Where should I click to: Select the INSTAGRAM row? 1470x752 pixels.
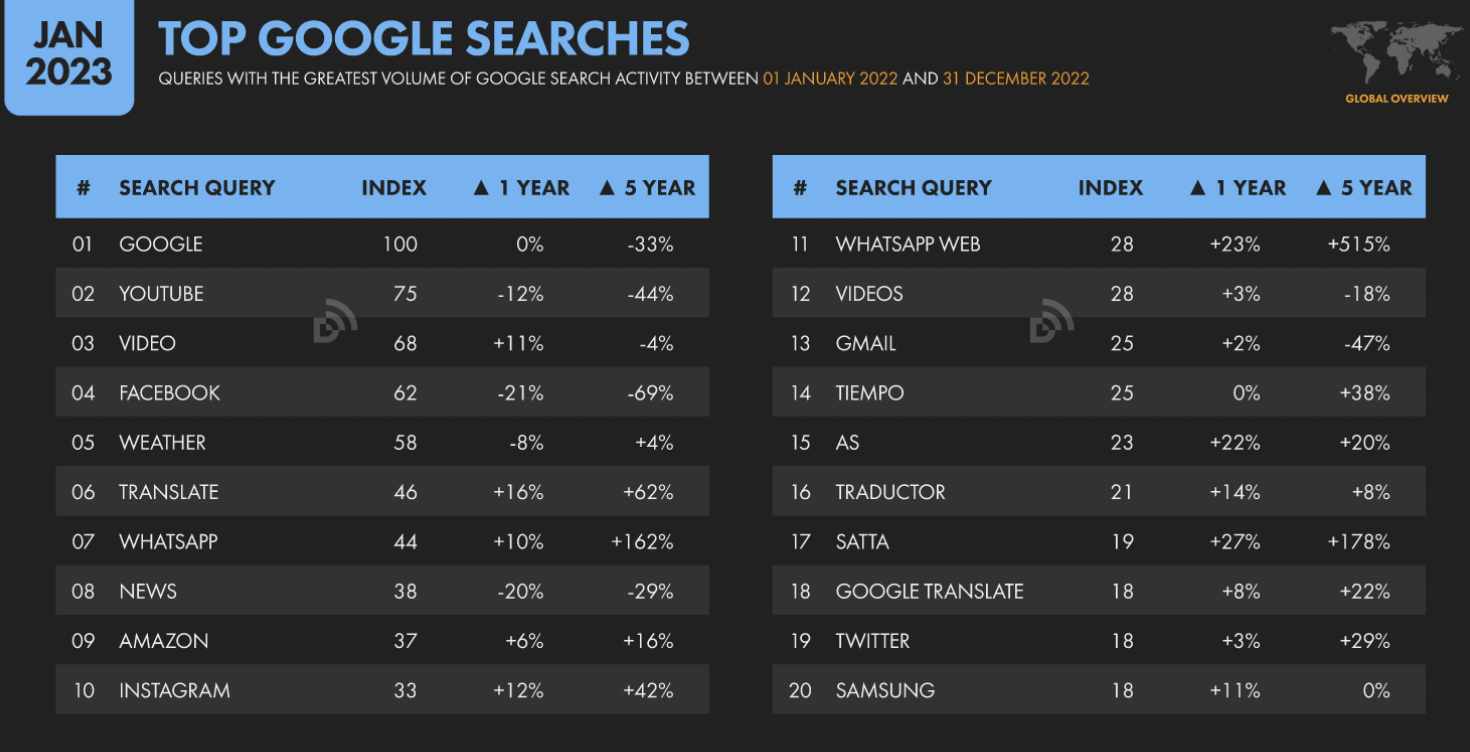pos(382,690)
